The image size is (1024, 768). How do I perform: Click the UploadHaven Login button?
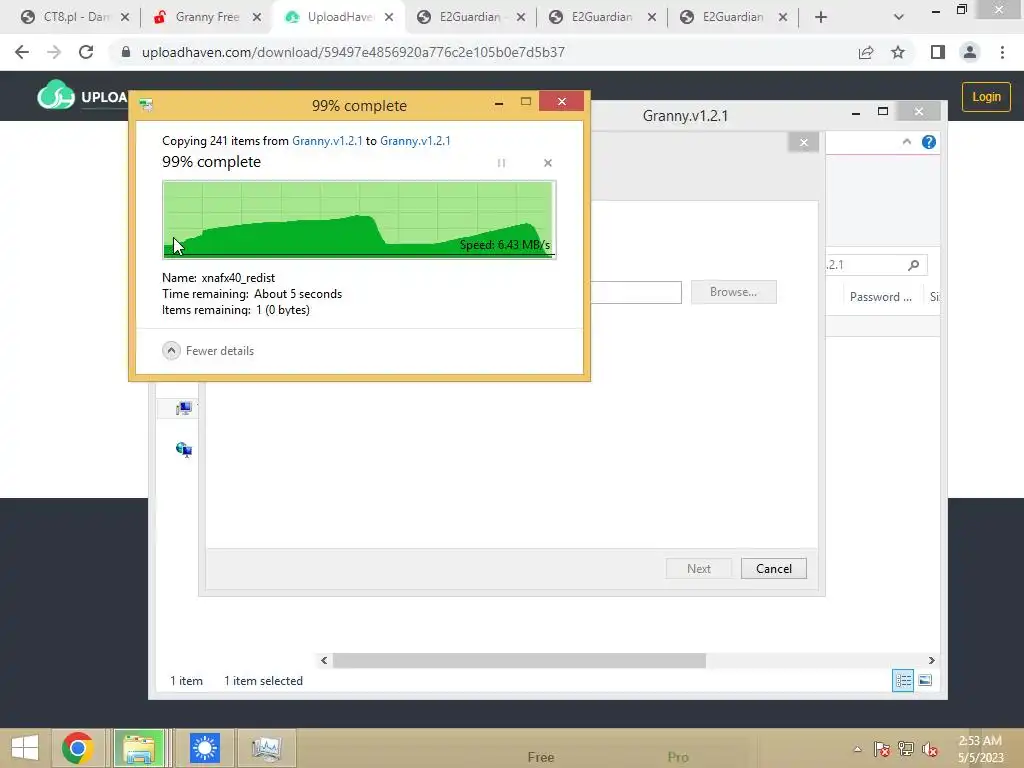point(985,97)
